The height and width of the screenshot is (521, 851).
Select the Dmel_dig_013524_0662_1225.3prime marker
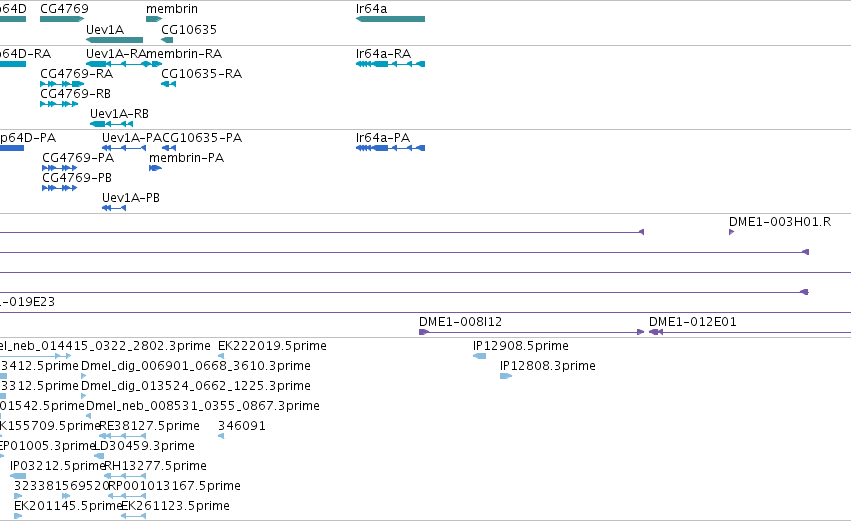pos(84,396)
